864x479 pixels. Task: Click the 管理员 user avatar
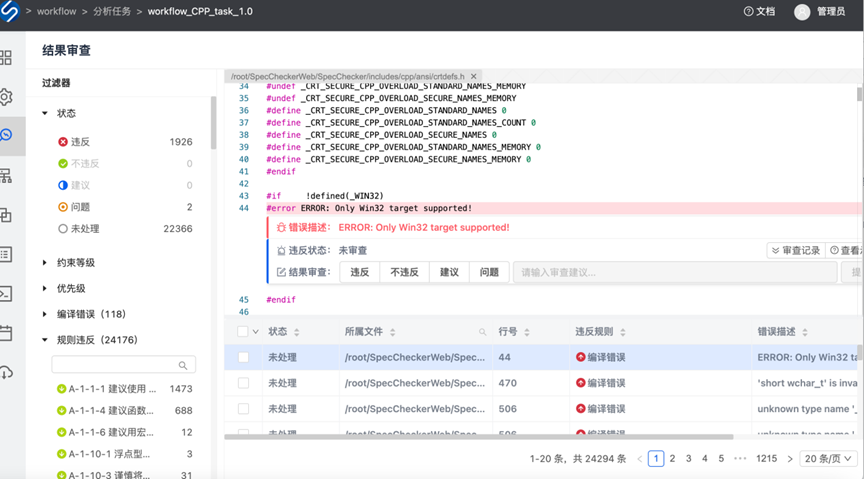[802, 12]
